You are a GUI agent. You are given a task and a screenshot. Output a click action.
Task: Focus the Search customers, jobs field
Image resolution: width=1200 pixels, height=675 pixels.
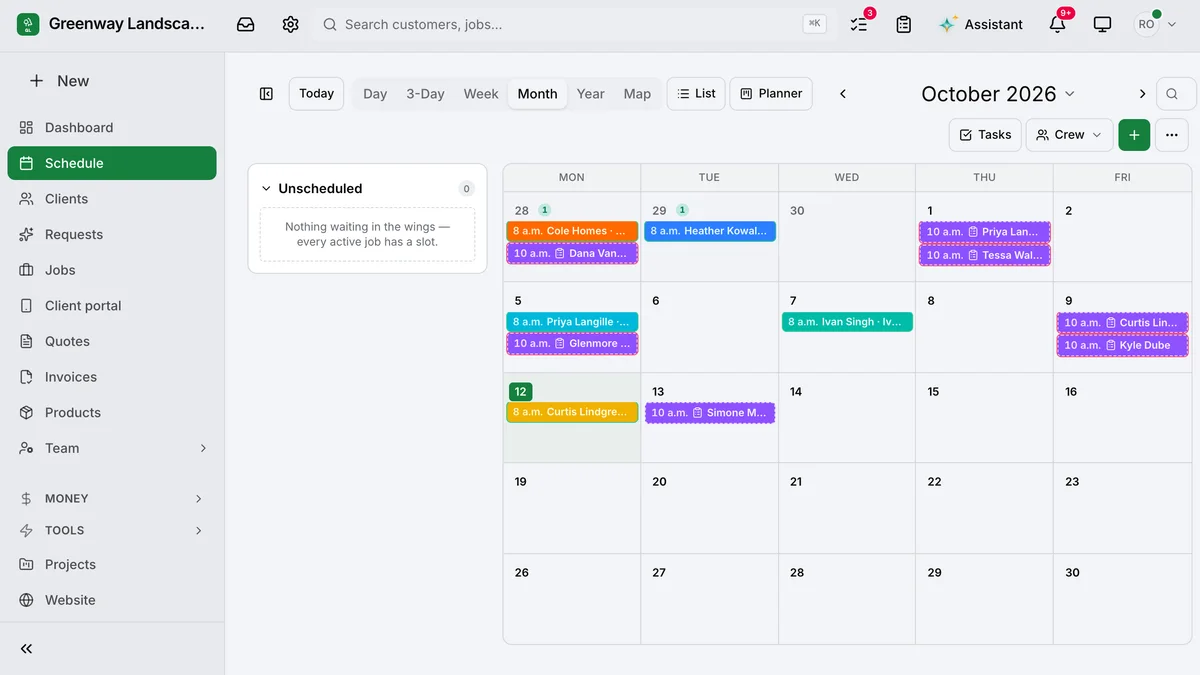pyautogui.click(x=572, y=24)
